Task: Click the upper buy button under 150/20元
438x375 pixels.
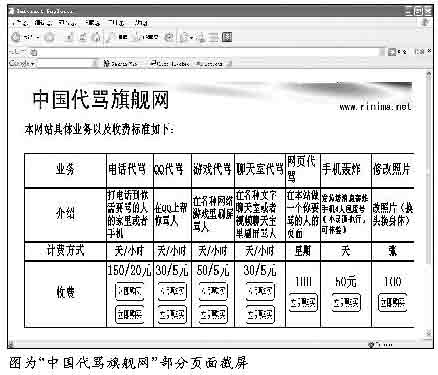Action: point(129,291)
